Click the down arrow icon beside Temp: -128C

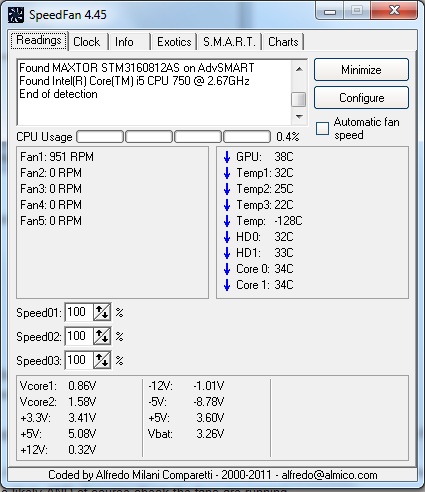coord(227,221)
